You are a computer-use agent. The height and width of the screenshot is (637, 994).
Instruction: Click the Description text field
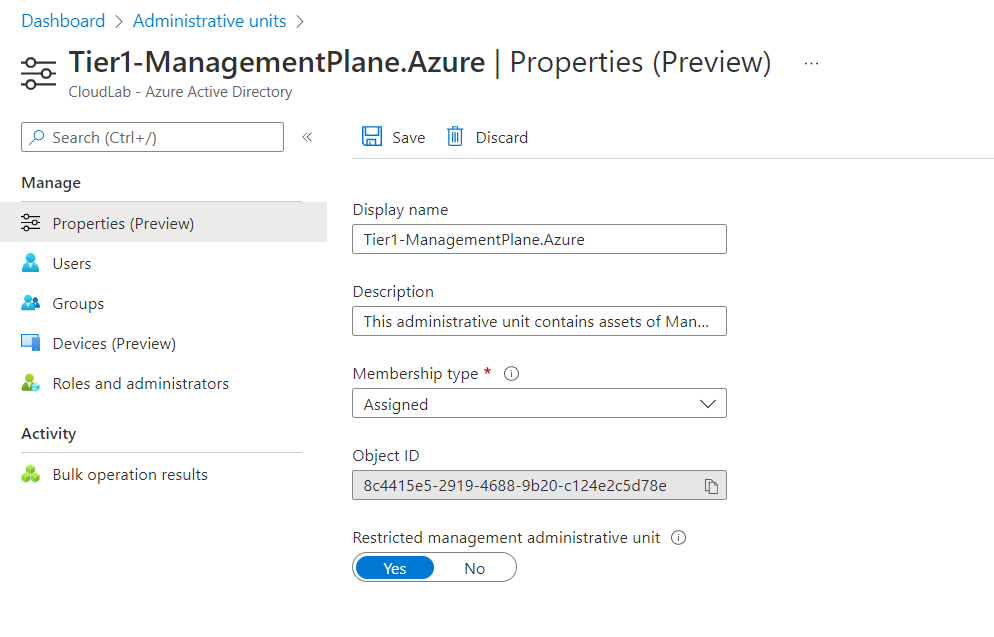pyautogui.click(x=539, y=321)
